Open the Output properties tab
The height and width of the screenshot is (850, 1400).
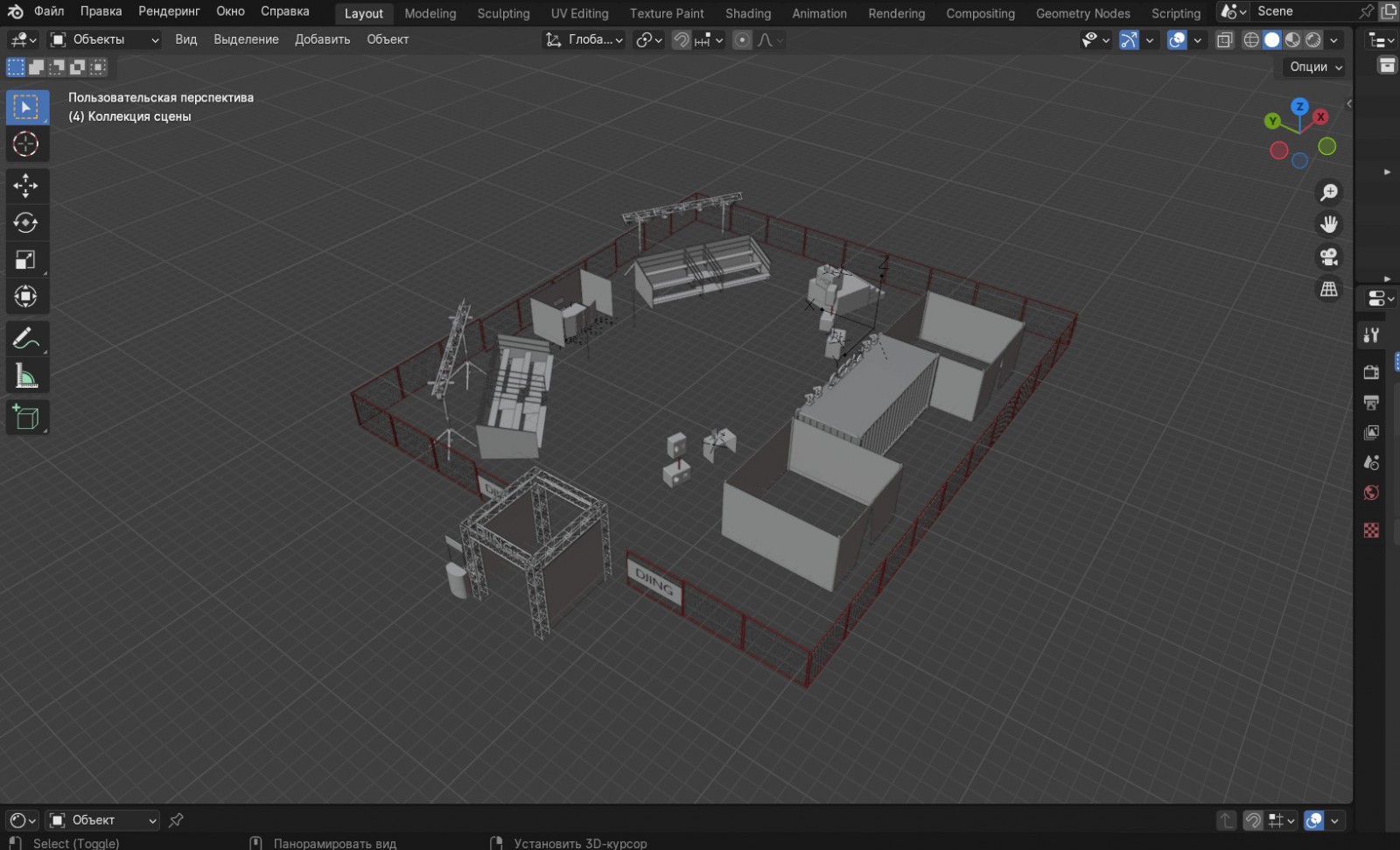pyautogui.click(x=1371, y=403)
